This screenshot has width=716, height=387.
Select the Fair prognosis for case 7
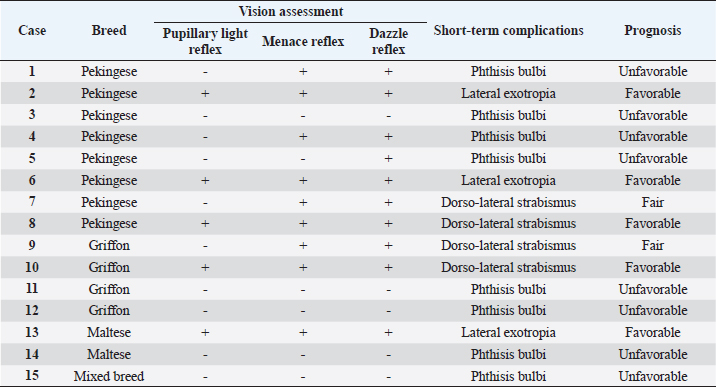(x=653, y=202)
